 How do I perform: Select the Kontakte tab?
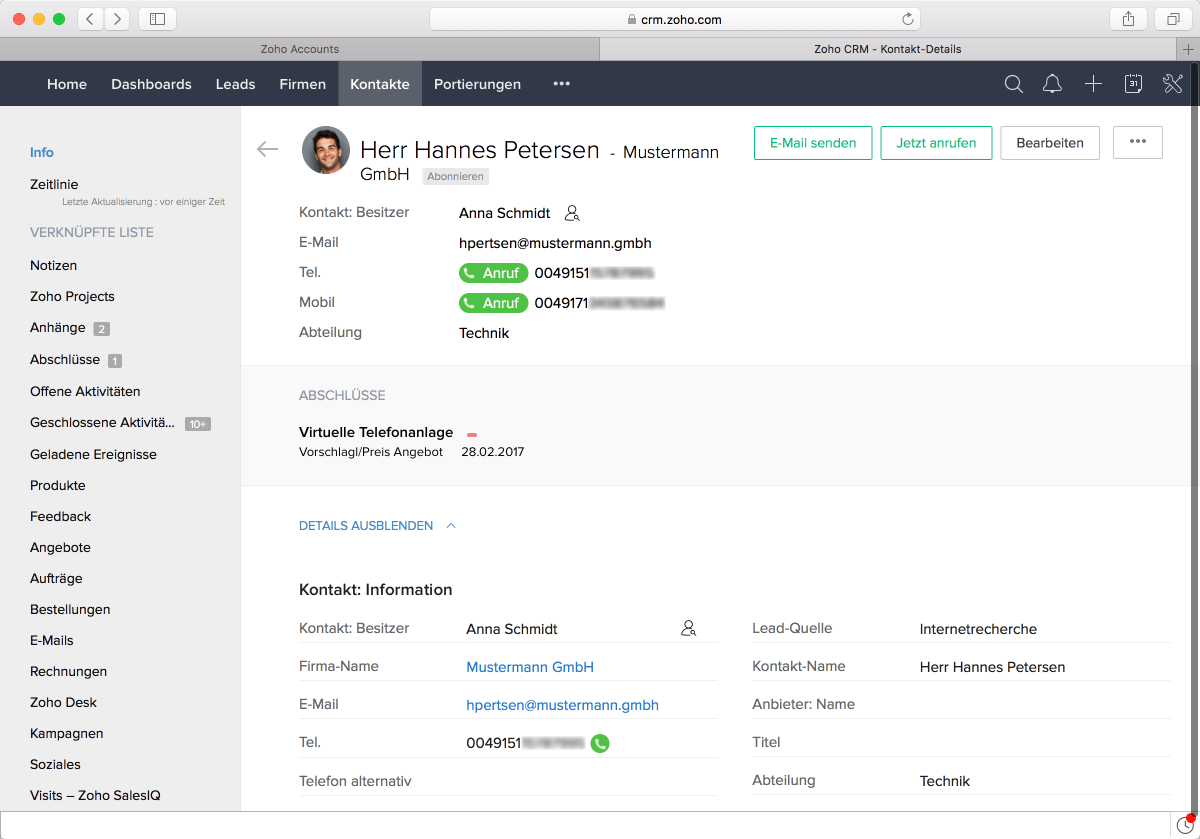click(x=380, y=84)
